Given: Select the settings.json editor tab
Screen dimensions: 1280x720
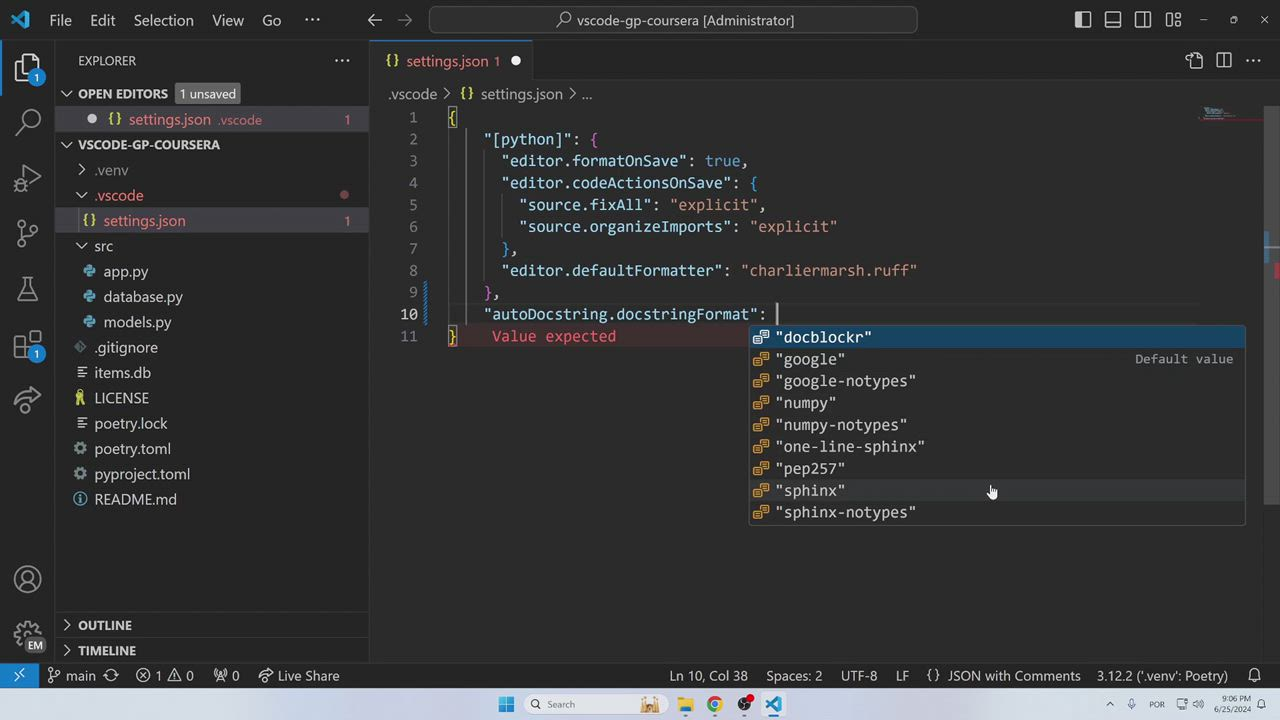Looking at the screenshot, I should pyautogui.click(x=446, y=61).
